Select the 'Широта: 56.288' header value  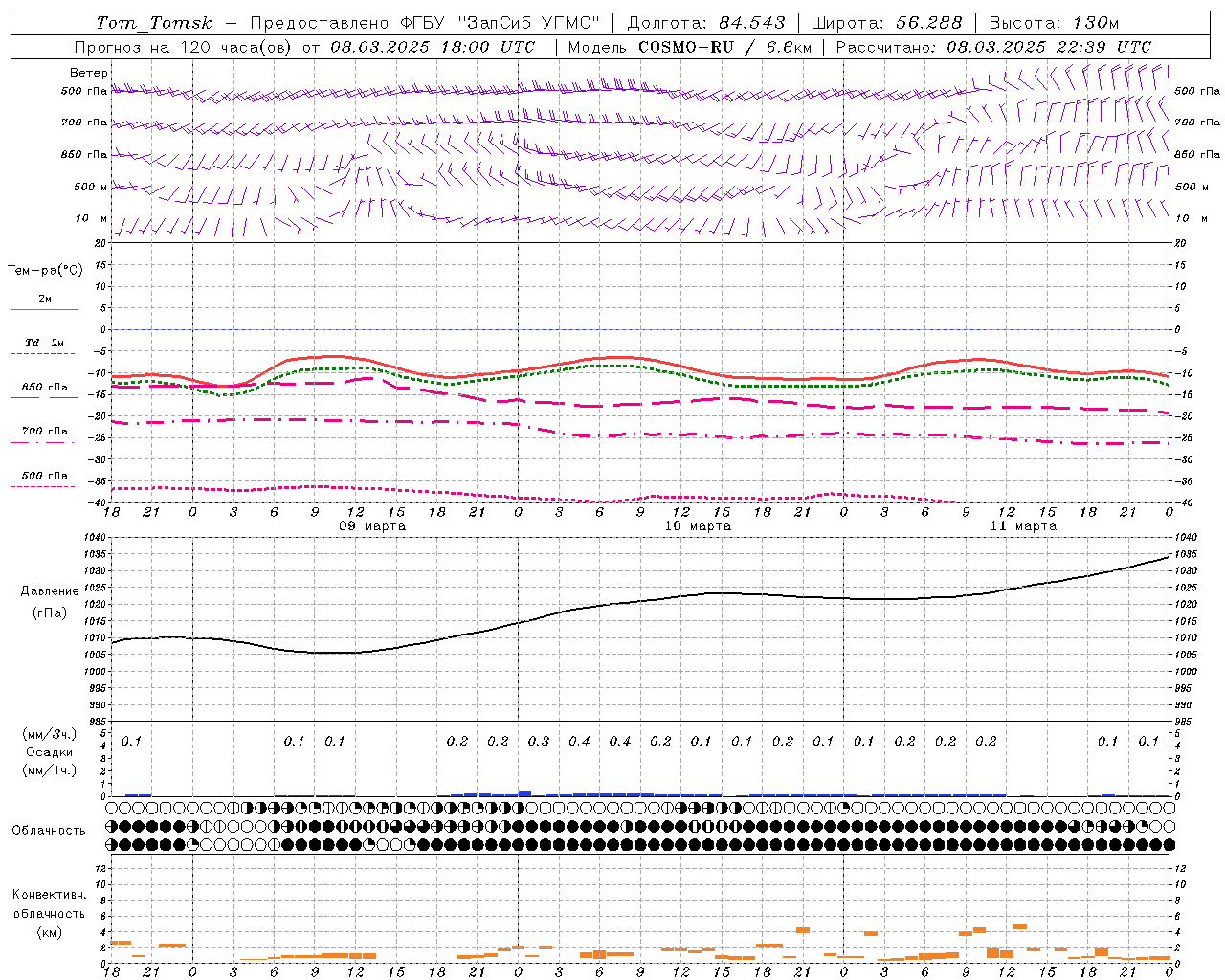click(886, 23)
